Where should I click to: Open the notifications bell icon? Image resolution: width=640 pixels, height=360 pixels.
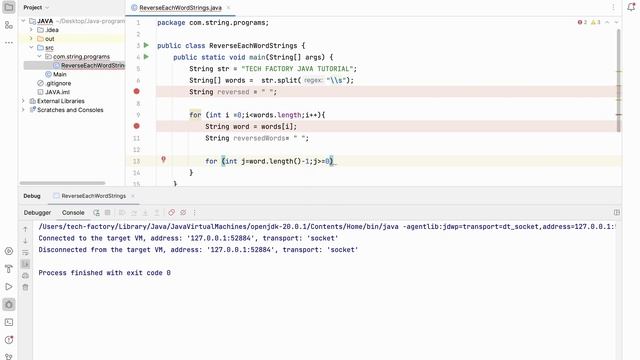click(x=631, y=7)
